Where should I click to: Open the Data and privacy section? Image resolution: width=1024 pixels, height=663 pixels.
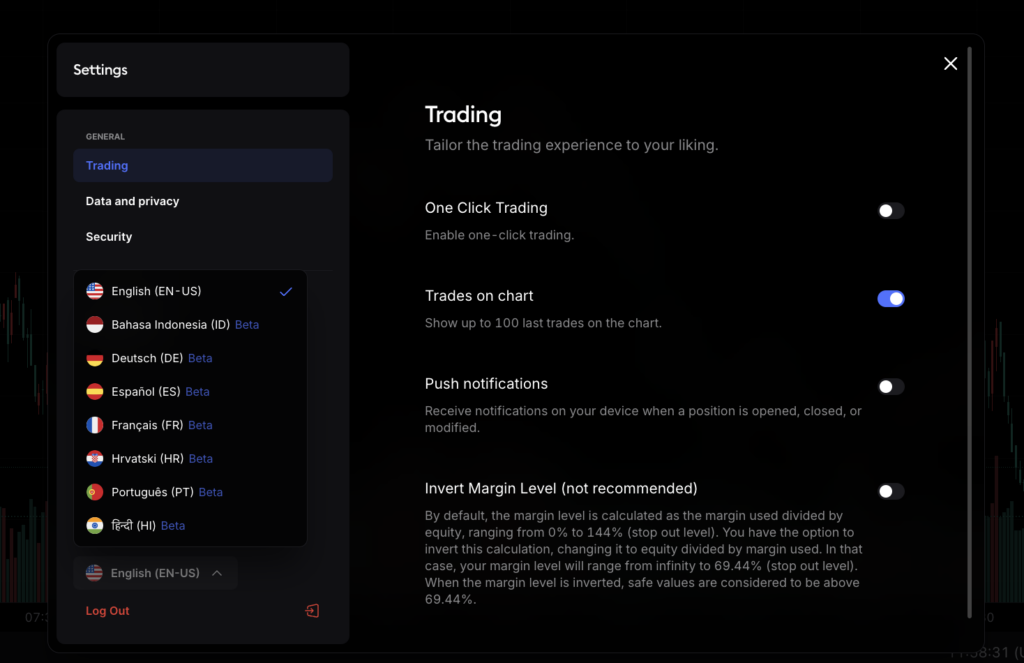(132, 201)
